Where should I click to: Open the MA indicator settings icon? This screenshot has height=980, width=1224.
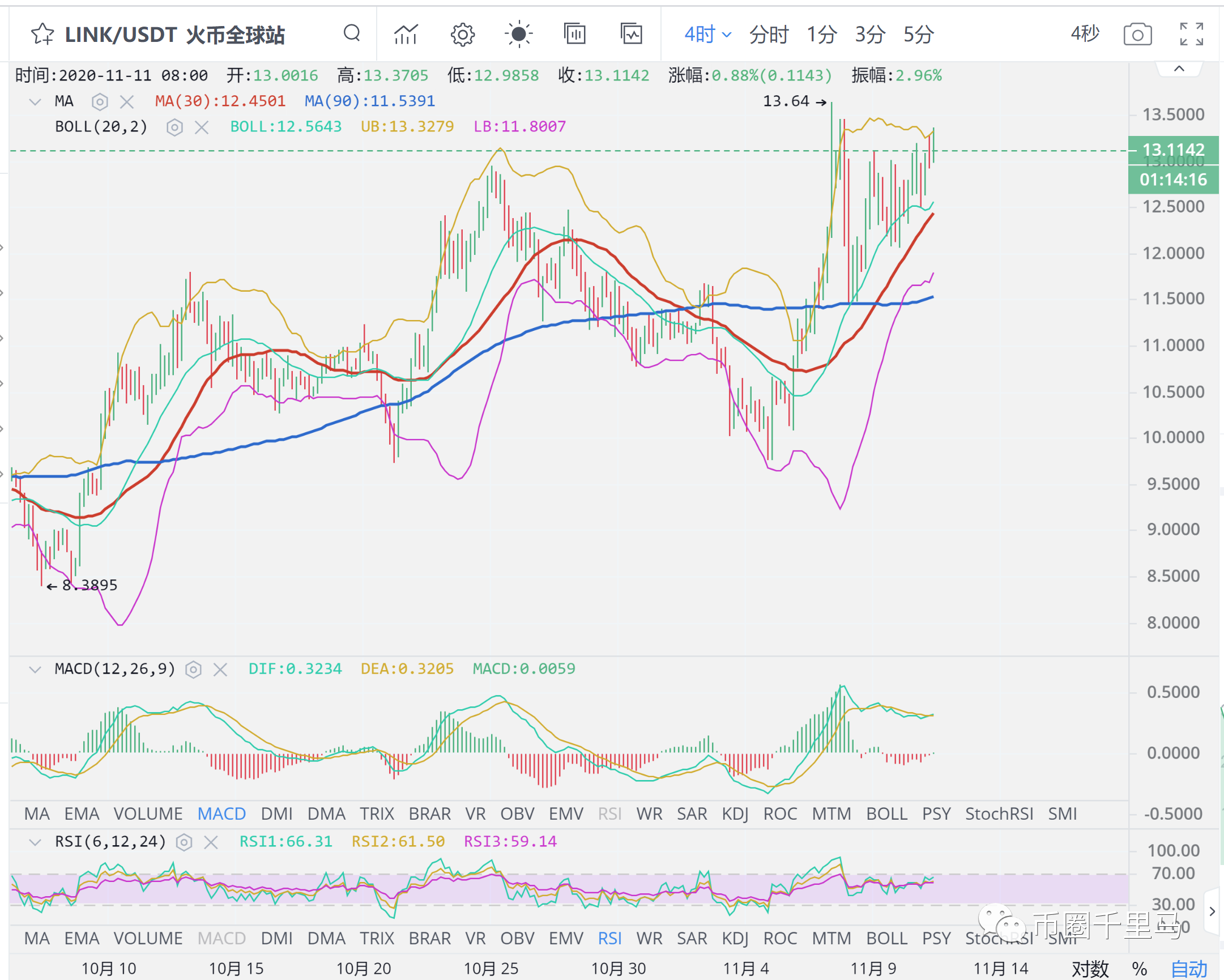click(99, 101)
